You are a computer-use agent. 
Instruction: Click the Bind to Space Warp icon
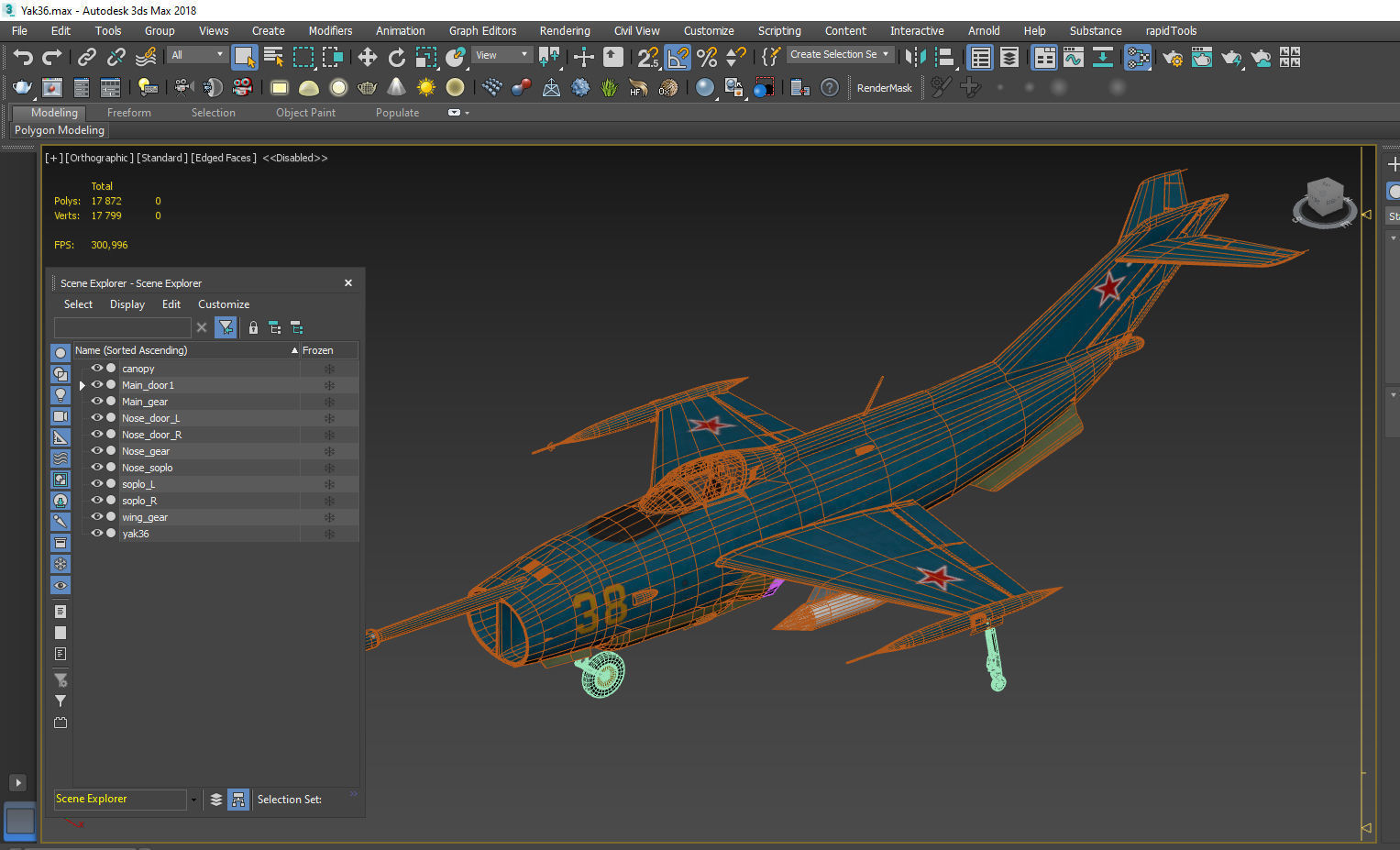[146, 58]
